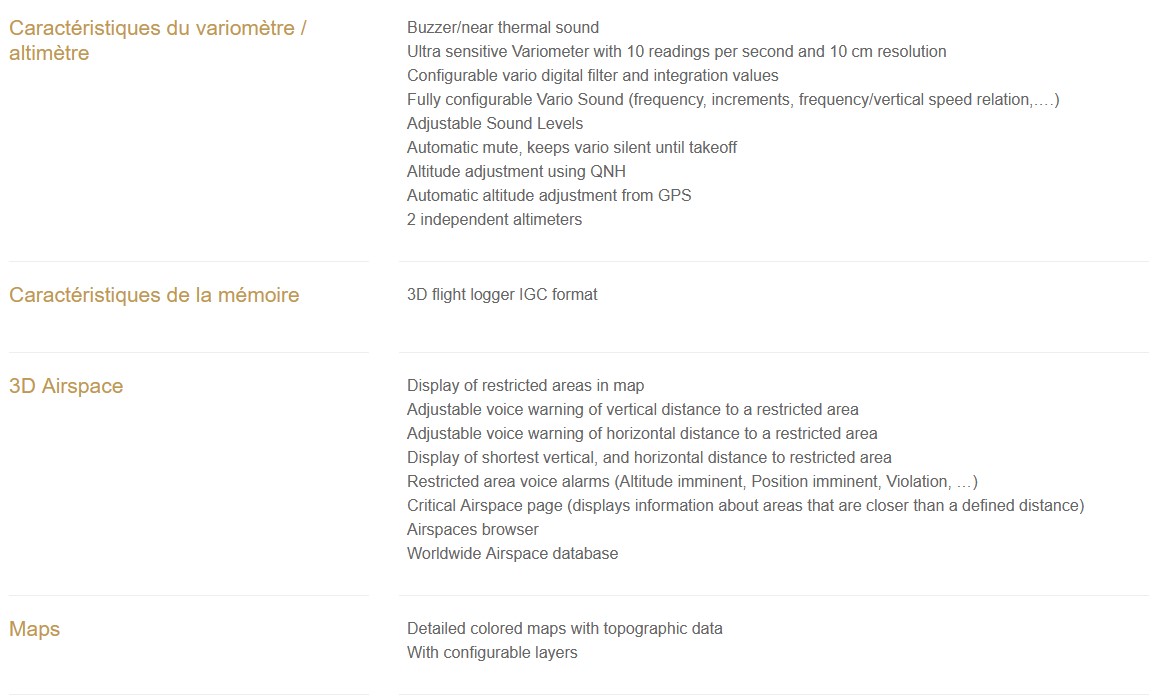
Task: Click 'Detailed colored maps with topographic data'
Action: click(564, 628)
